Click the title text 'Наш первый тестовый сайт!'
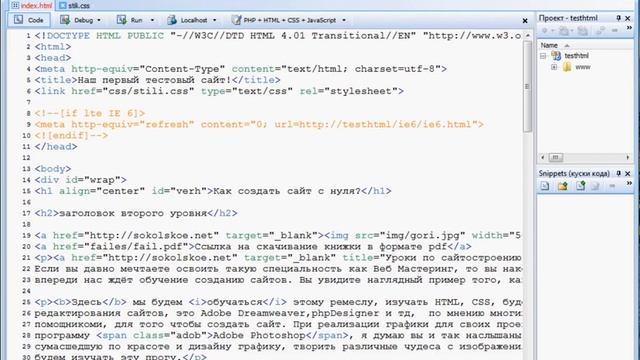Image resolution: width=640 pixels, height=360 pixels. (x=154, y=80)
